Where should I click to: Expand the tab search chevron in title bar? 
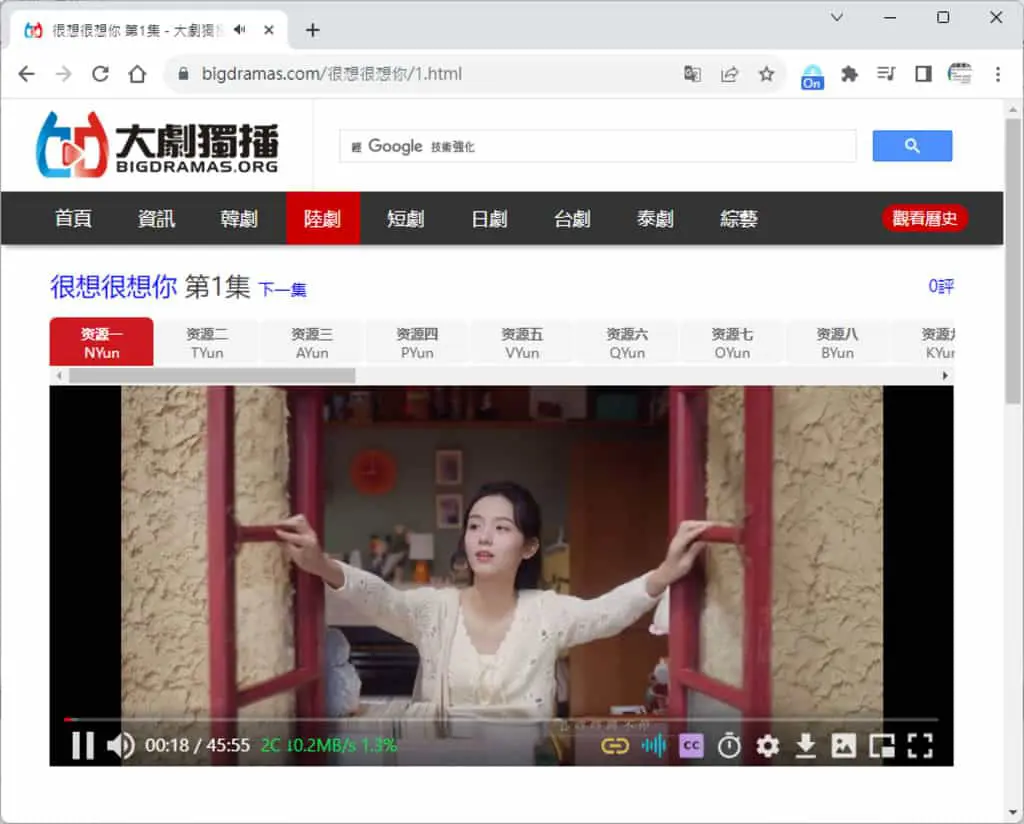837,17
